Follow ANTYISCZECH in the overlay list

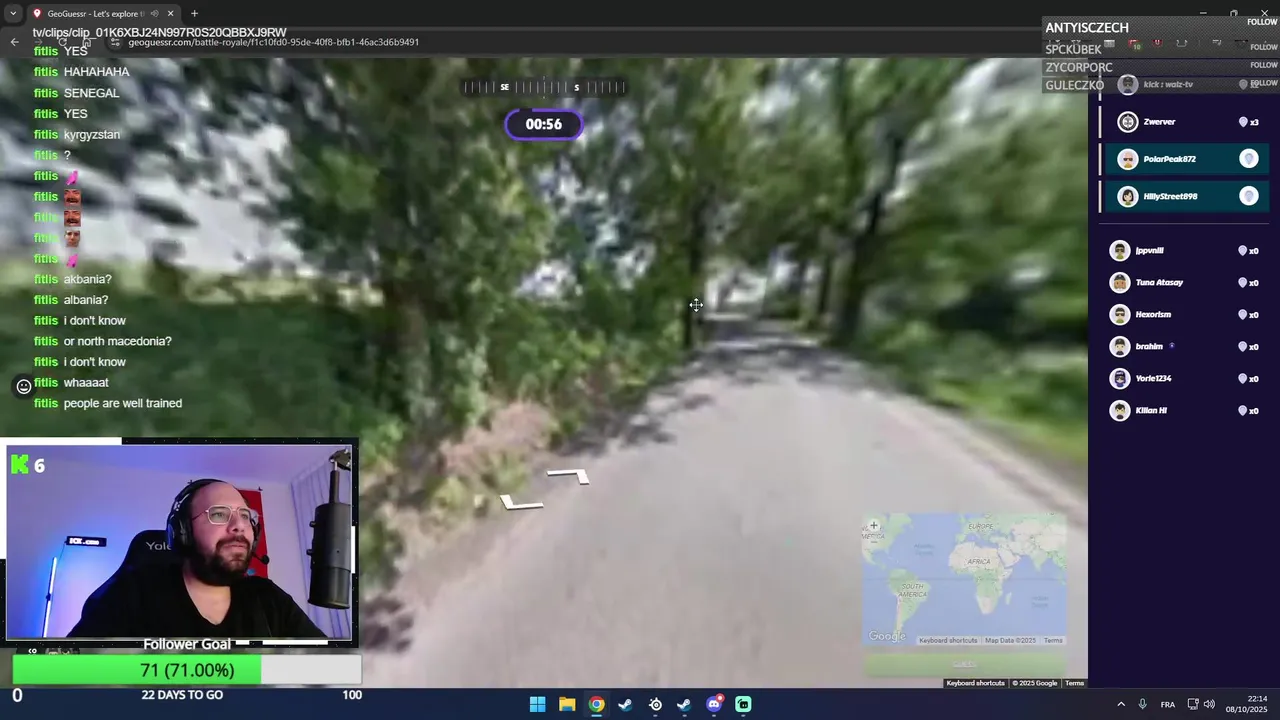coord(1262,22)
